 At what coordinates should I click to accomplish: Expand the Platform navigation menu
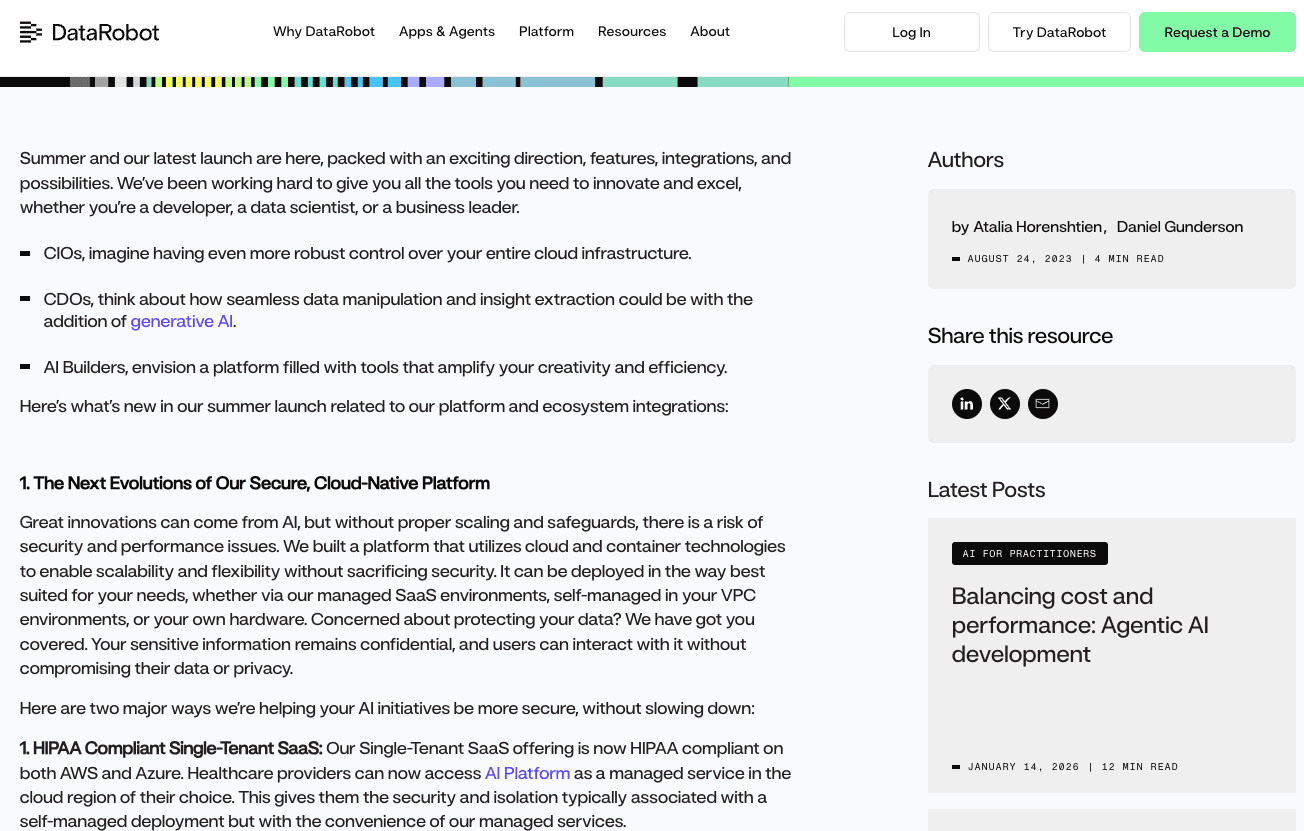[546, 32]
